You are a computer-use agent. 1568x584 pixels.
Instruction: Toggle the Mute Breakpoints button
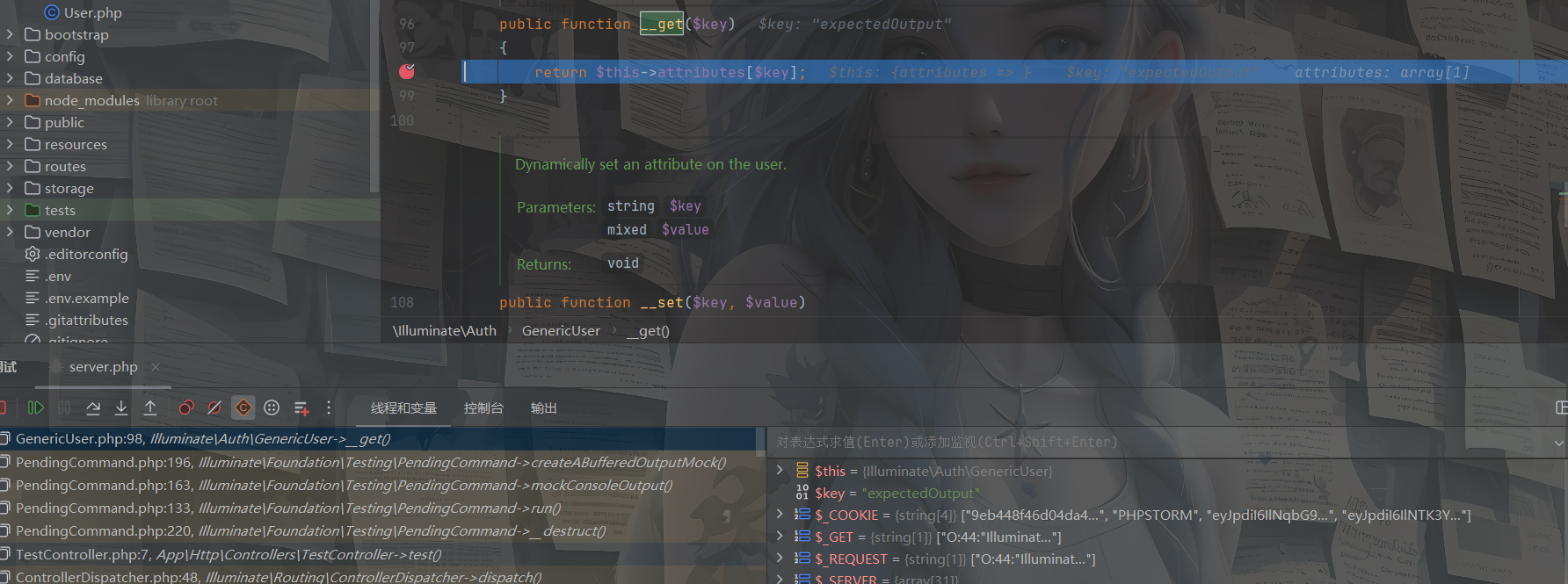214,407
